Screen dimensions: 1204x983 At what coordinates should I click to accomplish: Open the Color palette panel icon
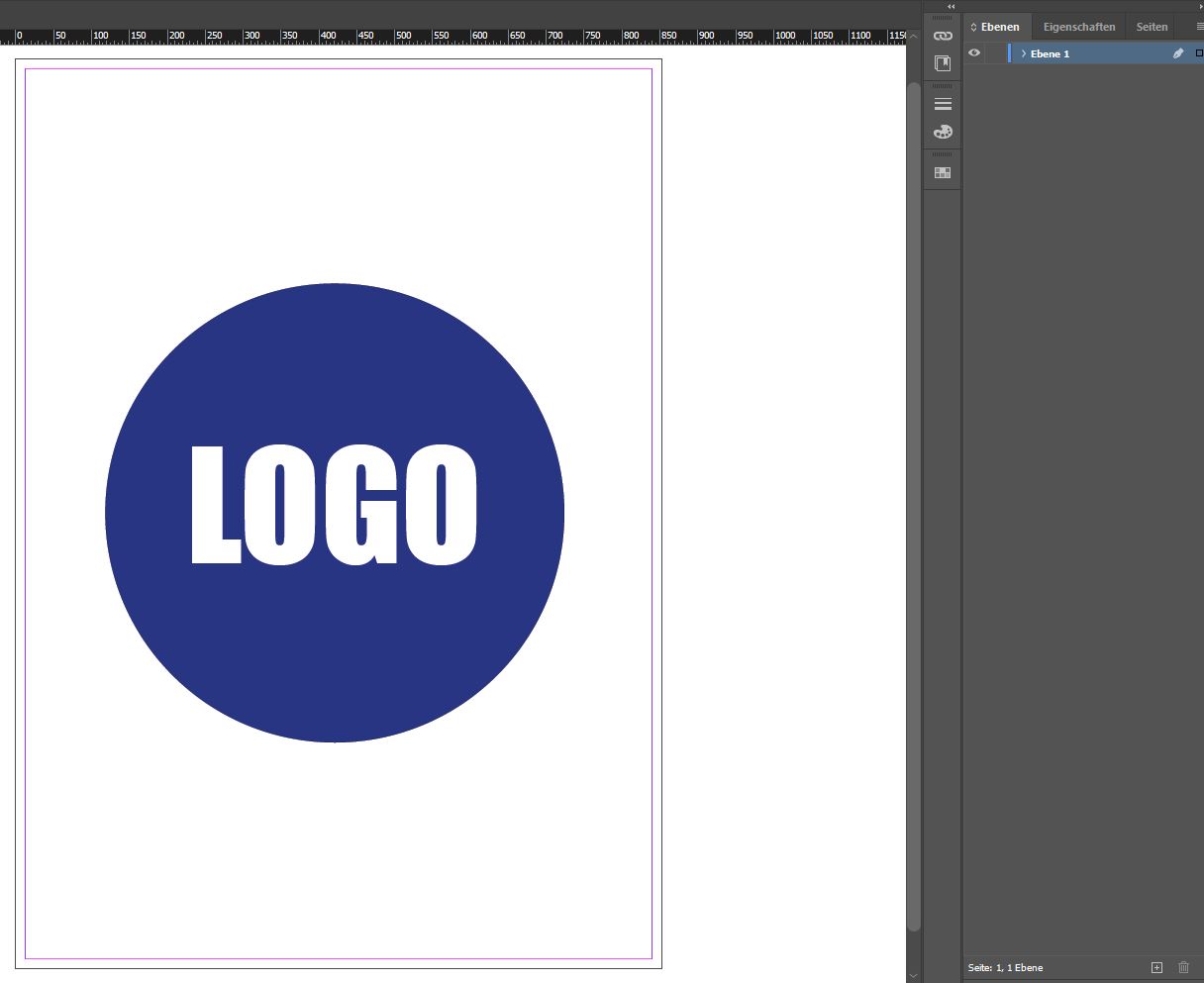943,132
